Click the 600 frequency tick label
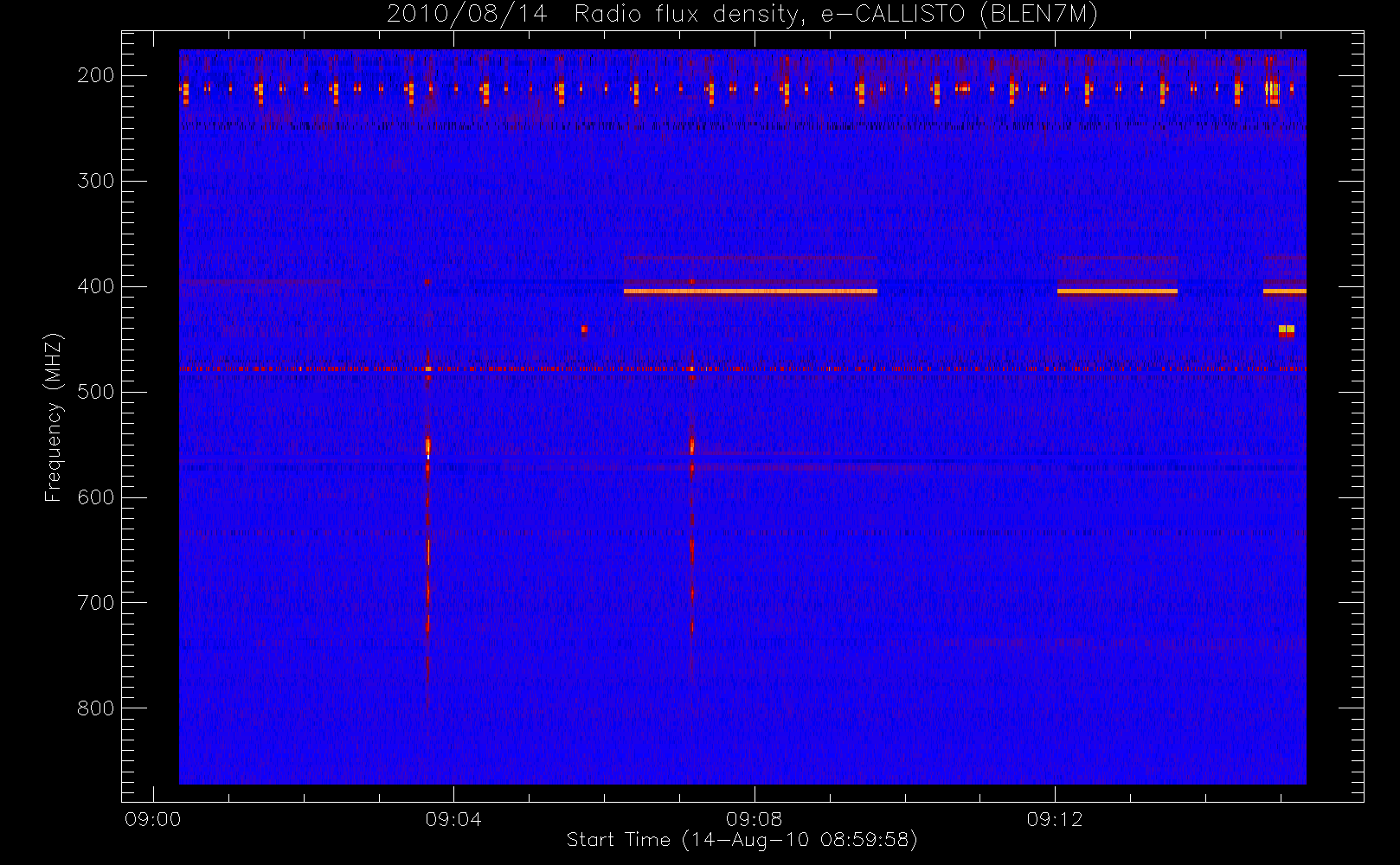1400x865 pixels. (x=96, y=497)
